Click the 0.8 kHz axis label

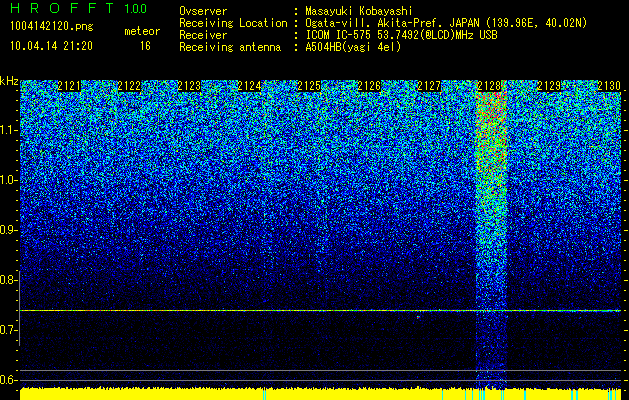pyautogui.click(x=8, y=280)
